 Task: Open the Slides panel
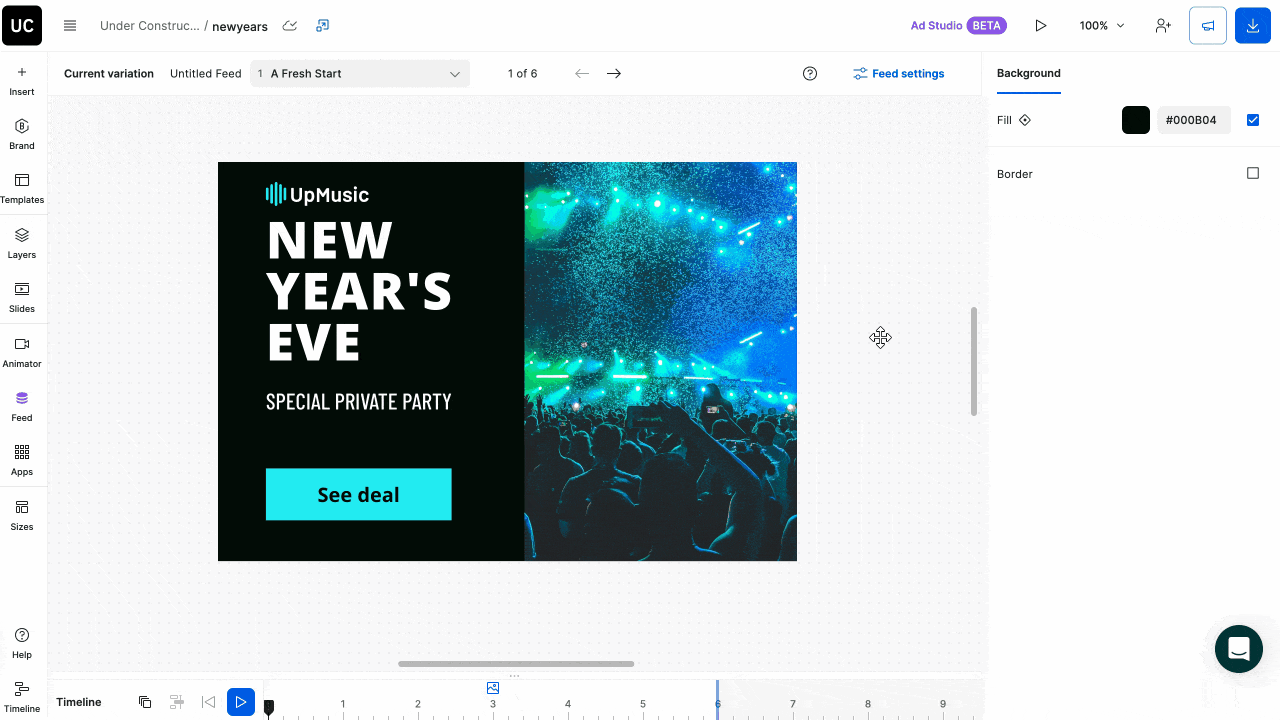point(22,298)
